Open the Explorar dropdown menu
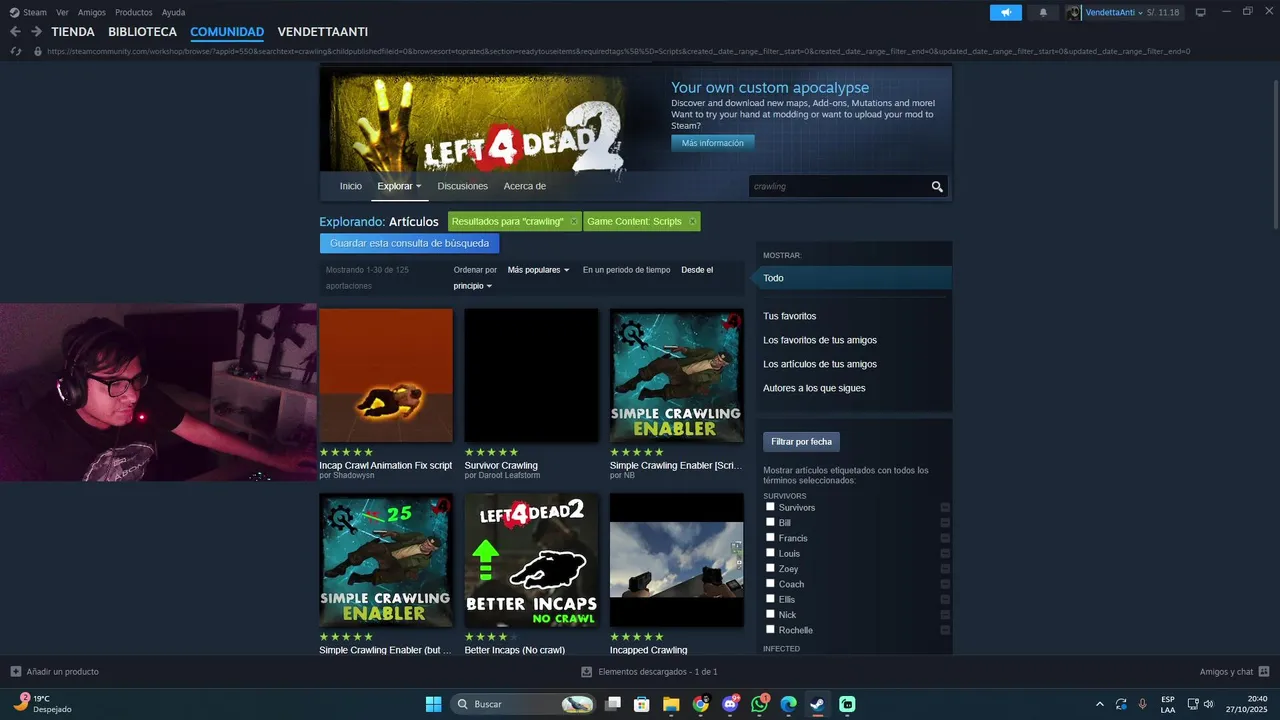Viewport: 1280px width, 720px height. (399, 186)
